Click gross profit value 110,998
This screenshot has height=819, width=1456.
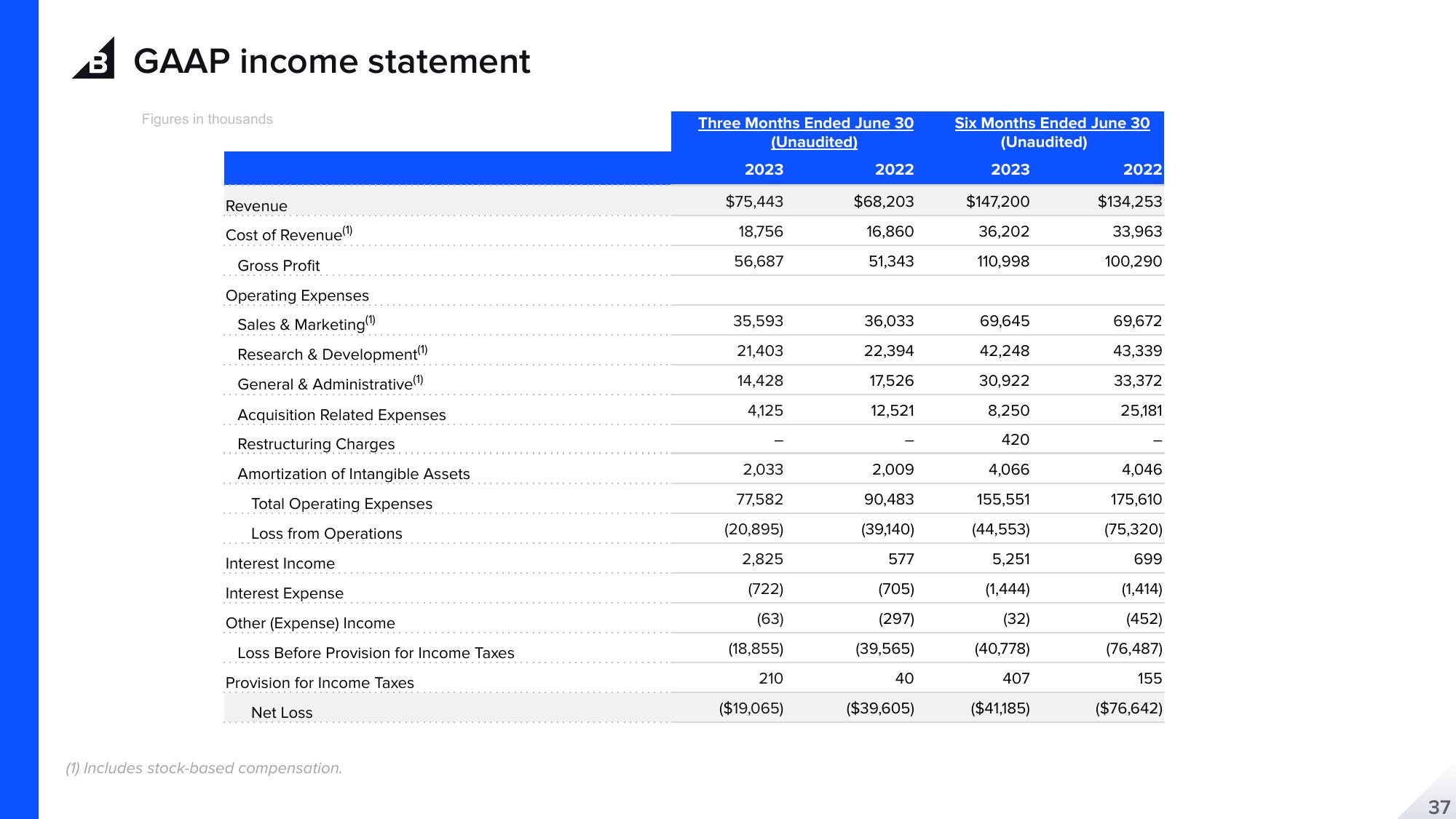tap(1003, 261)
